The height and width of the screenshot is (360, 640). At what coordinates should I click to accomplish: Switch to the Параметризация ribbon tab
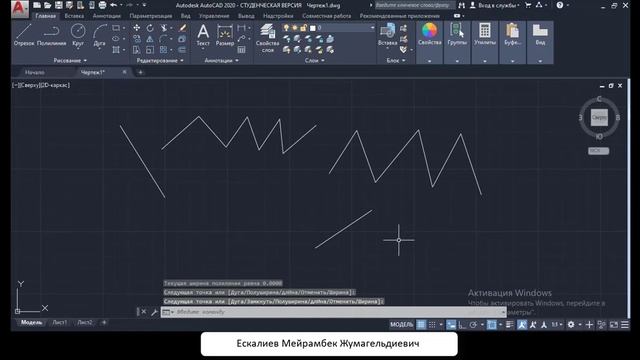pos(151,16)
